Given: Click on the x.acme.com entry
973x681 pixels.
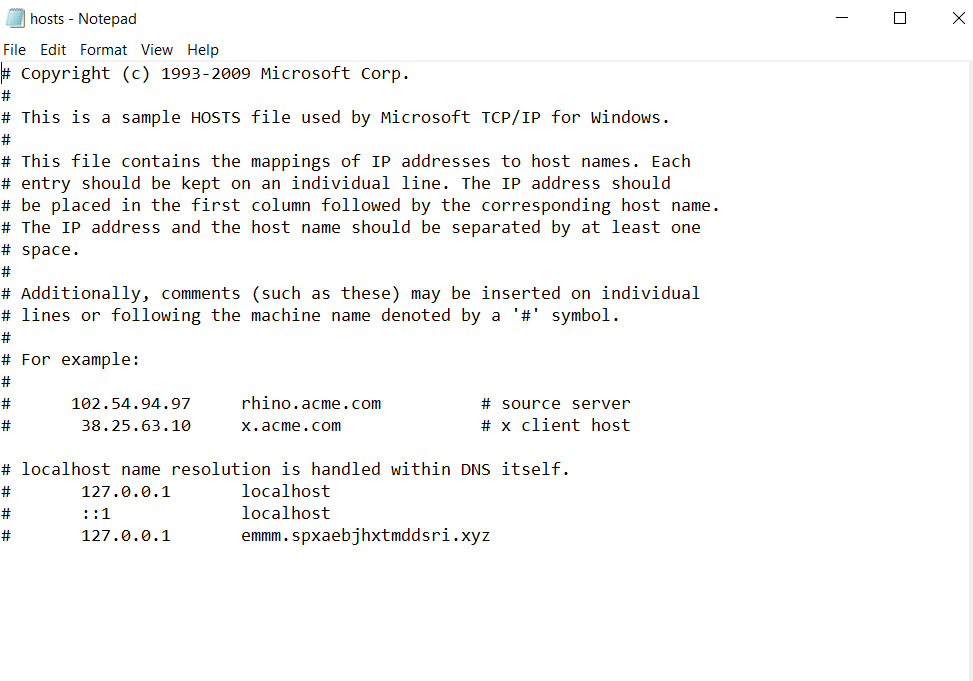Looking at the screenshot, I should [291, 425].
